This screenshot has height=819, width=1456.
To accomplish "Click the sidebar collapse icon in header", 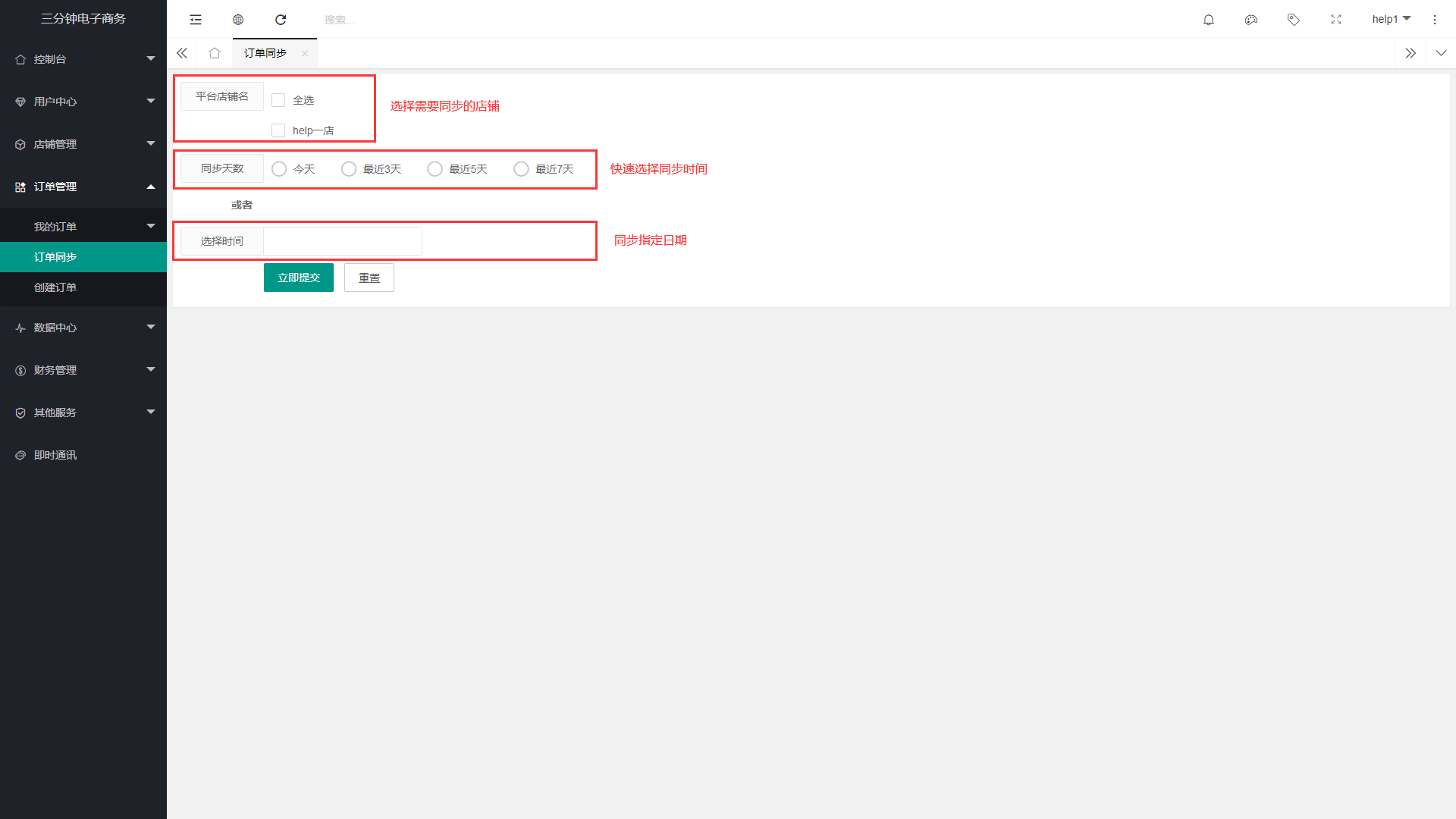I will pyautogui.click(x=196, y=20).
